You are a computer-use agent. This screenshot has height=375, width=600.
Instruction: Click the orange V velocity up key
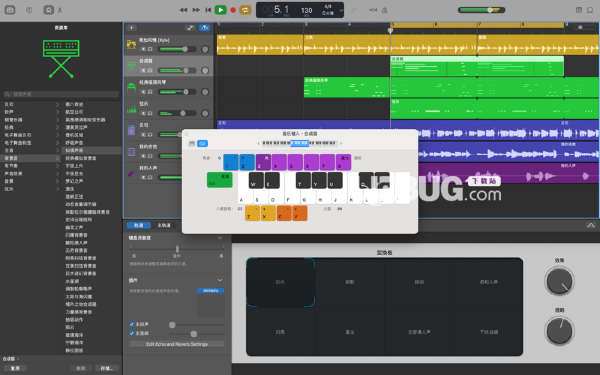click(x=300, y=213)
